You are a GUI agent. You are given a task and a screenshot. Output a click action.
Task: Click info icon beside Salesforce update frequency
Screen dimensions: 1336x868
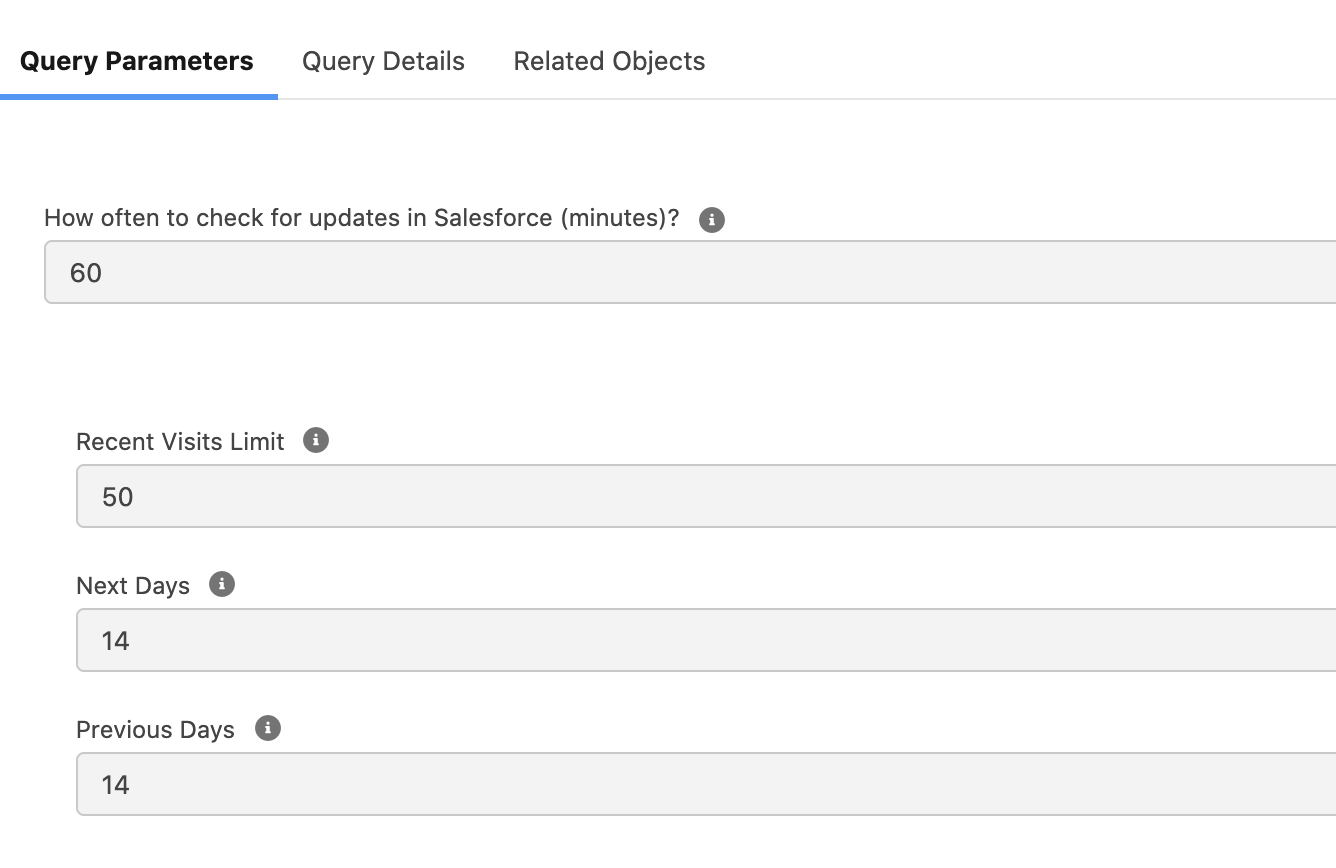[711, 220]
